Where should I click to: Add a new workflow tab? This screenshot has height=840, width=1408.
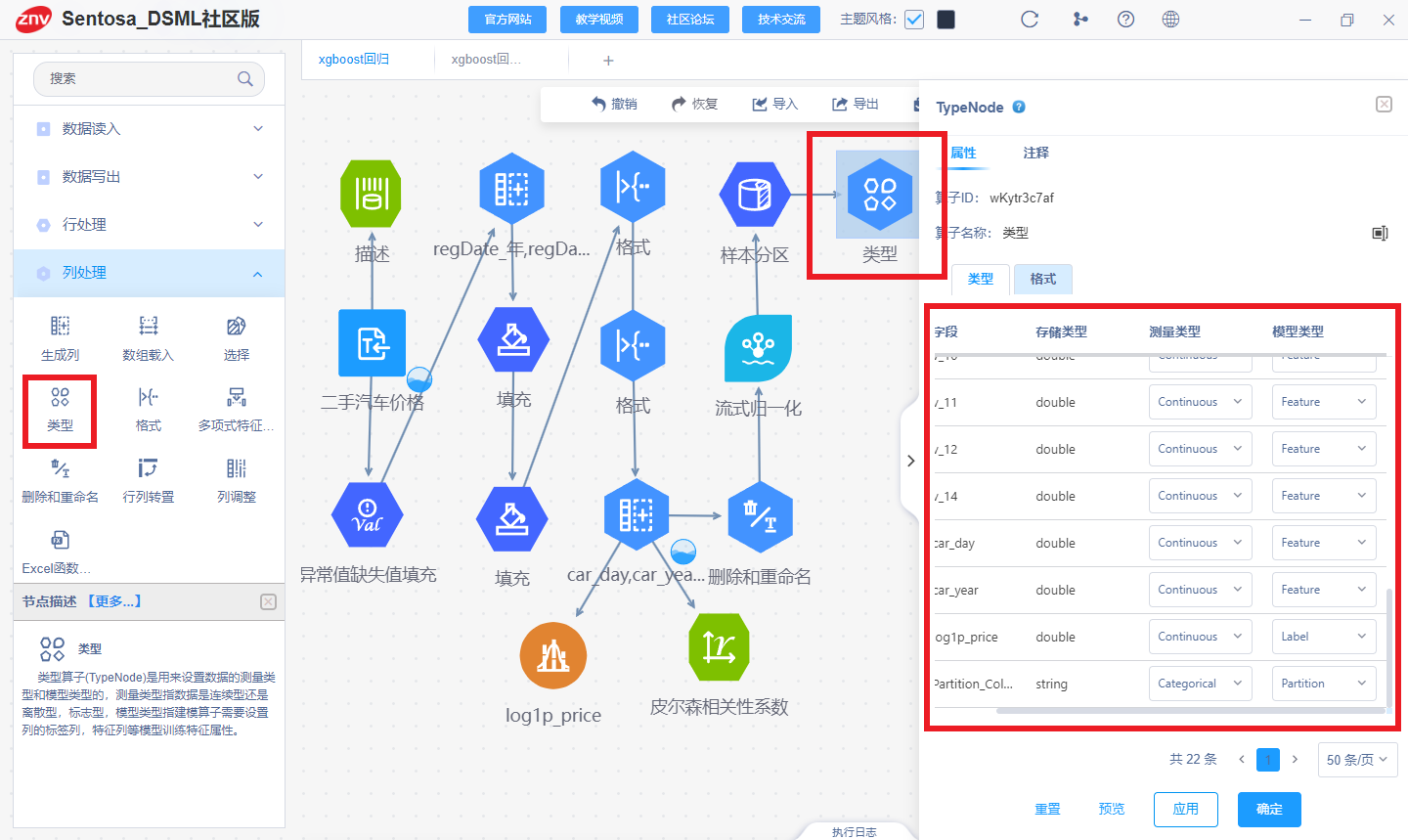(x=608, y=61)
